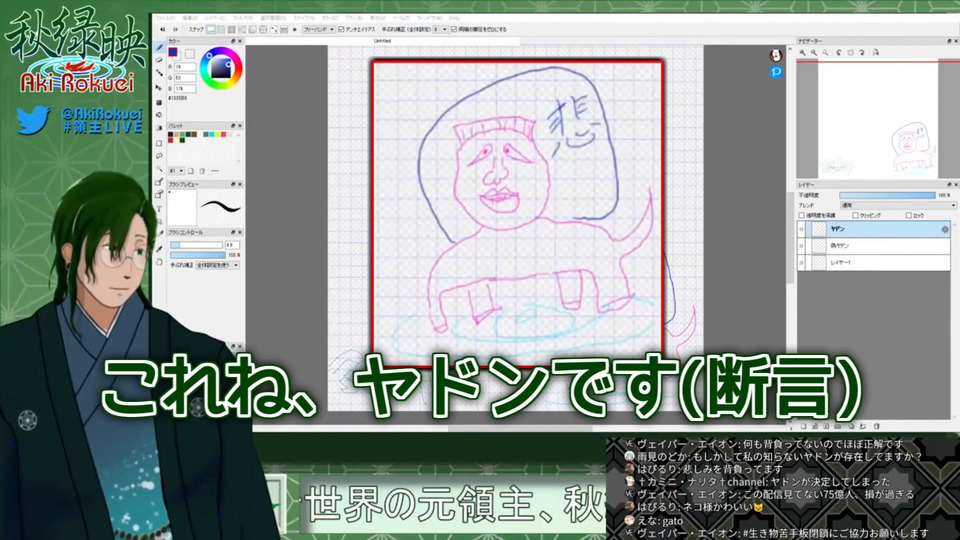
Task: Select the レイヤー1 layer row
Action: [876, 263]
